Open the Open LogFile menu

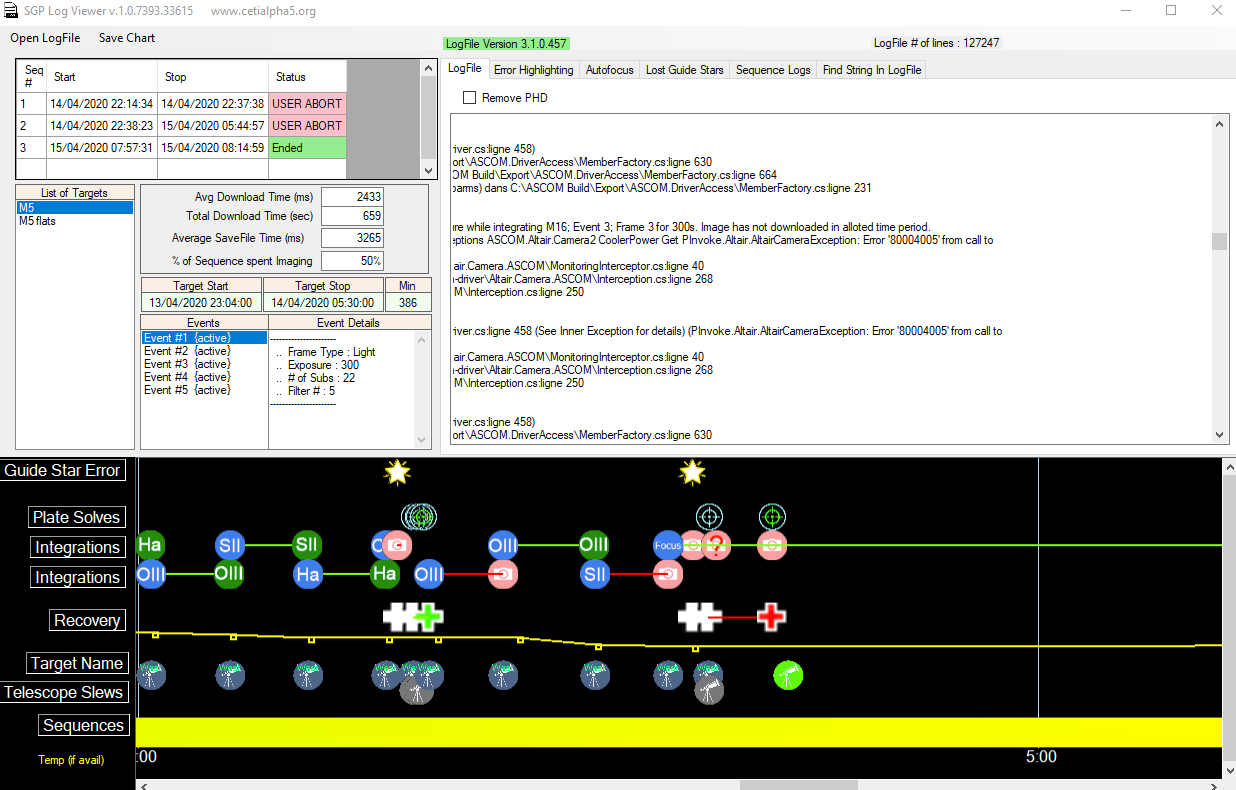[x=45, y=38]
